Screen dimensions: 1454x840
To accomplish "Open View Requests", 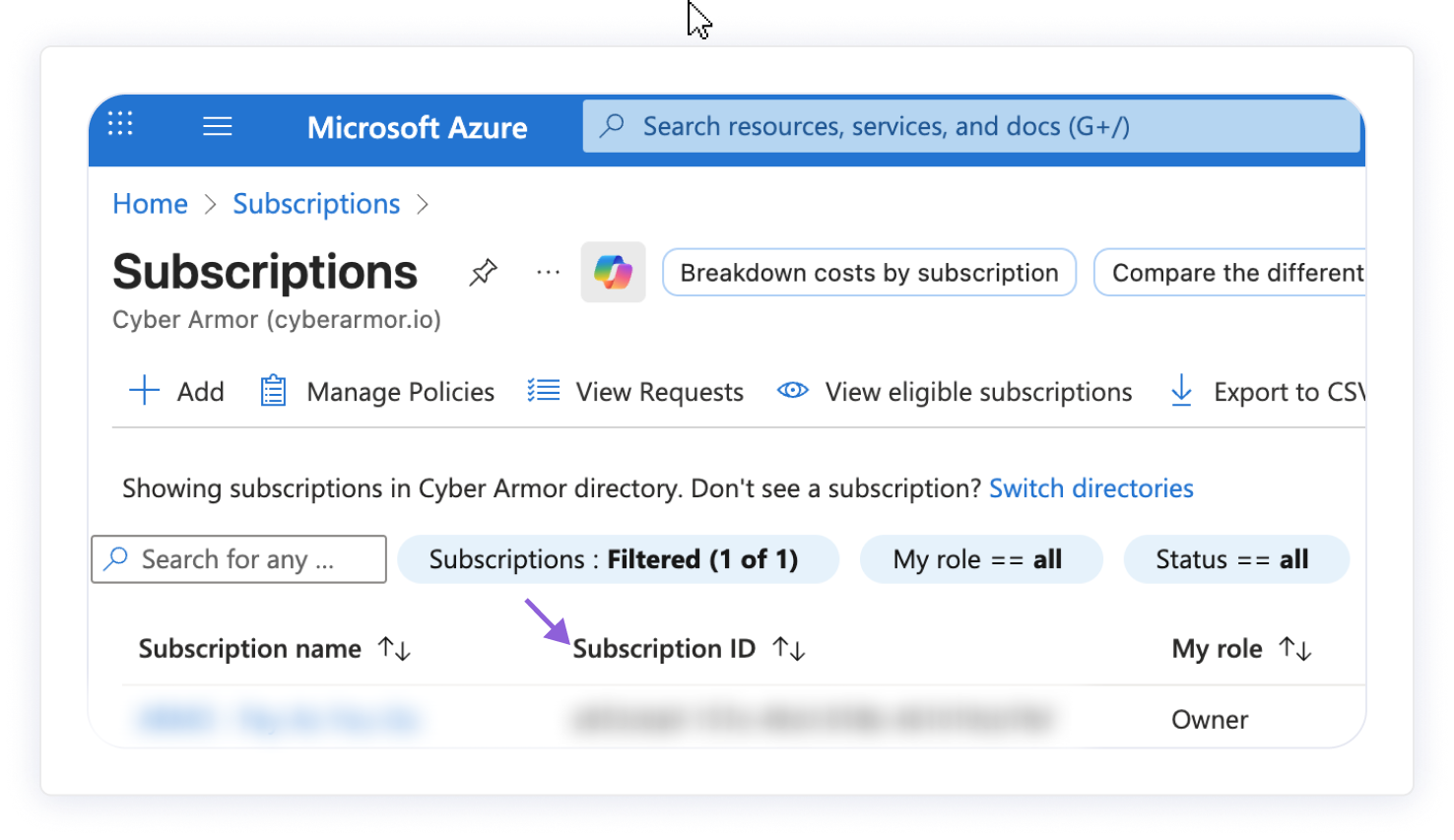I will 659,392.
